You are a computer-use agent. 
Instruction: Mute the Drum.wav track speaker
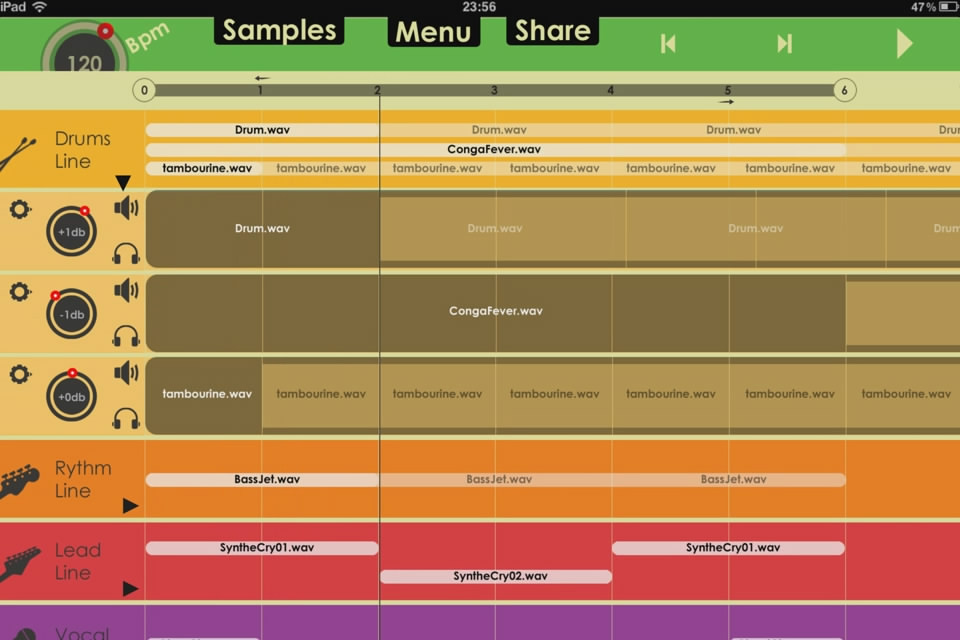126,208
